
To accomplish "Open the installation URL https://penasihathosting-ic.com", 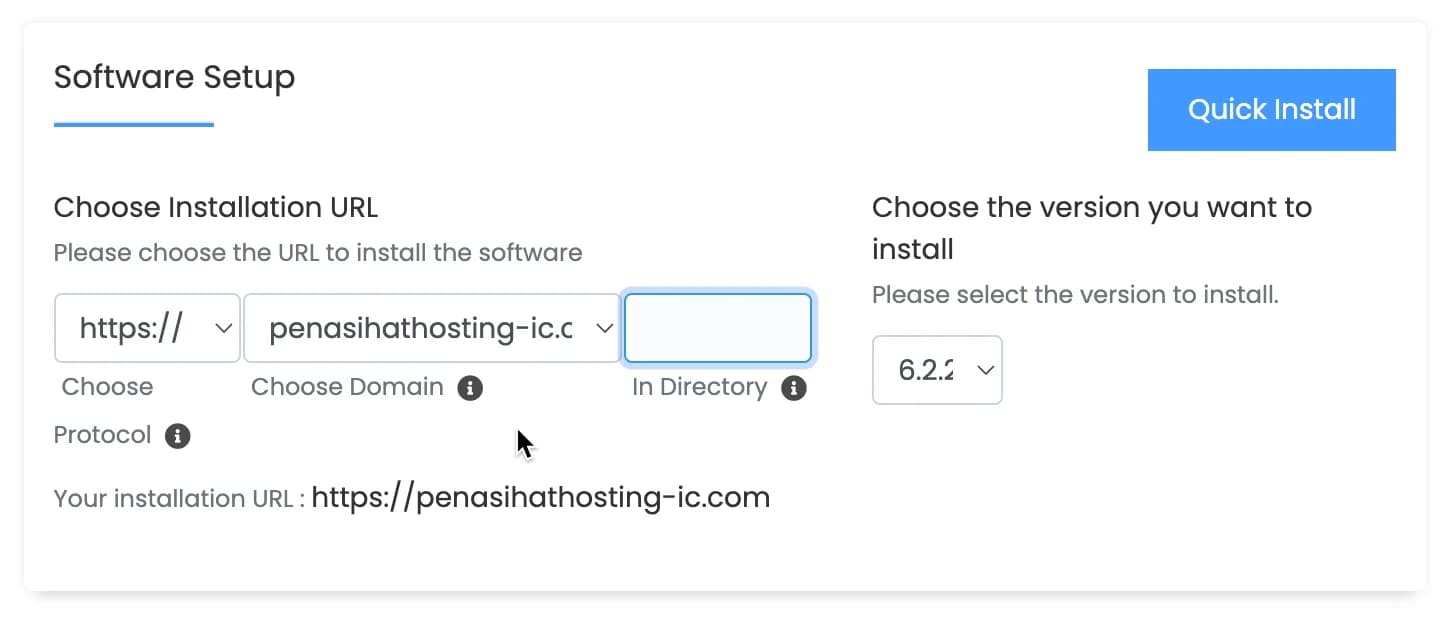I will pyautogui.click(x=541, y=497).
